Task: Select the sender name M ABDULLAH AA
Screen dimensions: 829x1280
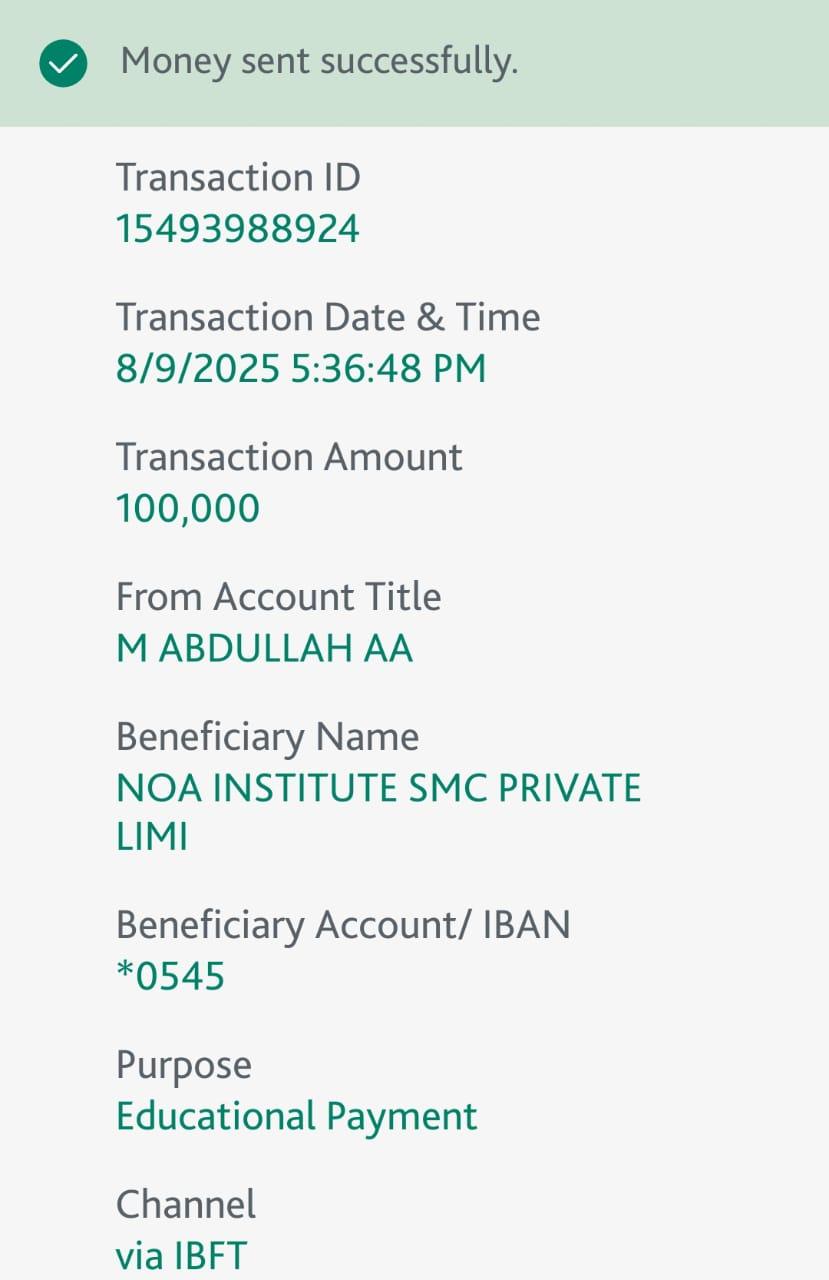Action: coord(264,649)
